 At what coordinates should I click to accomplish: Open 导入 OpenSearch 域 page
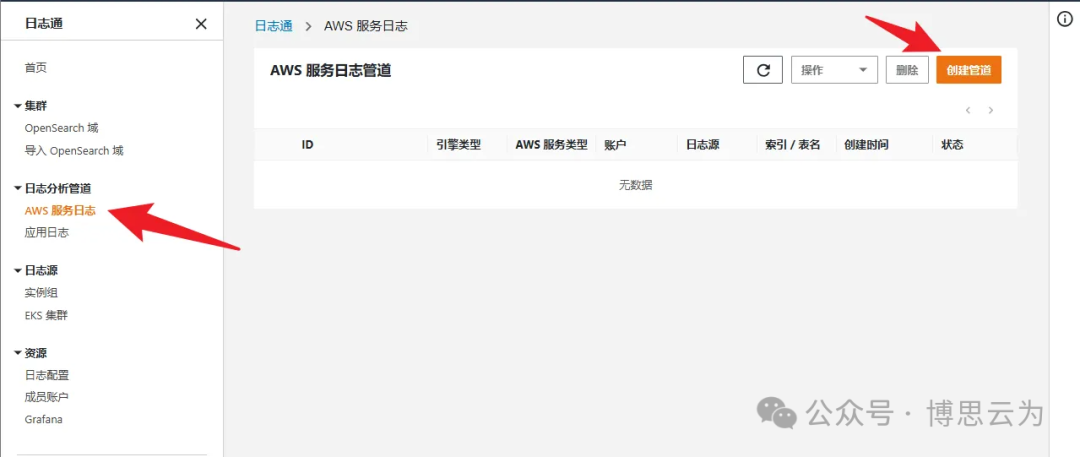click(74, 150)
